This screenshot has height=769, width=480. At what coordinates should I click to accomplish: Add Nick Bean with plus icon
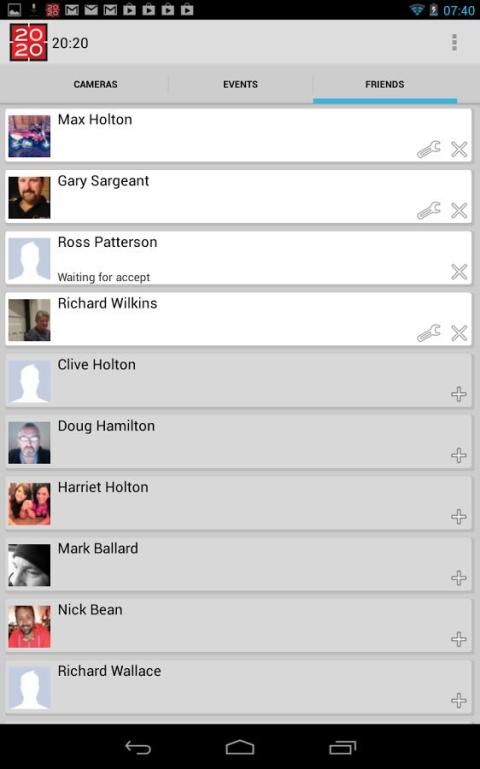pyautogui.click(x=458, y=639)
